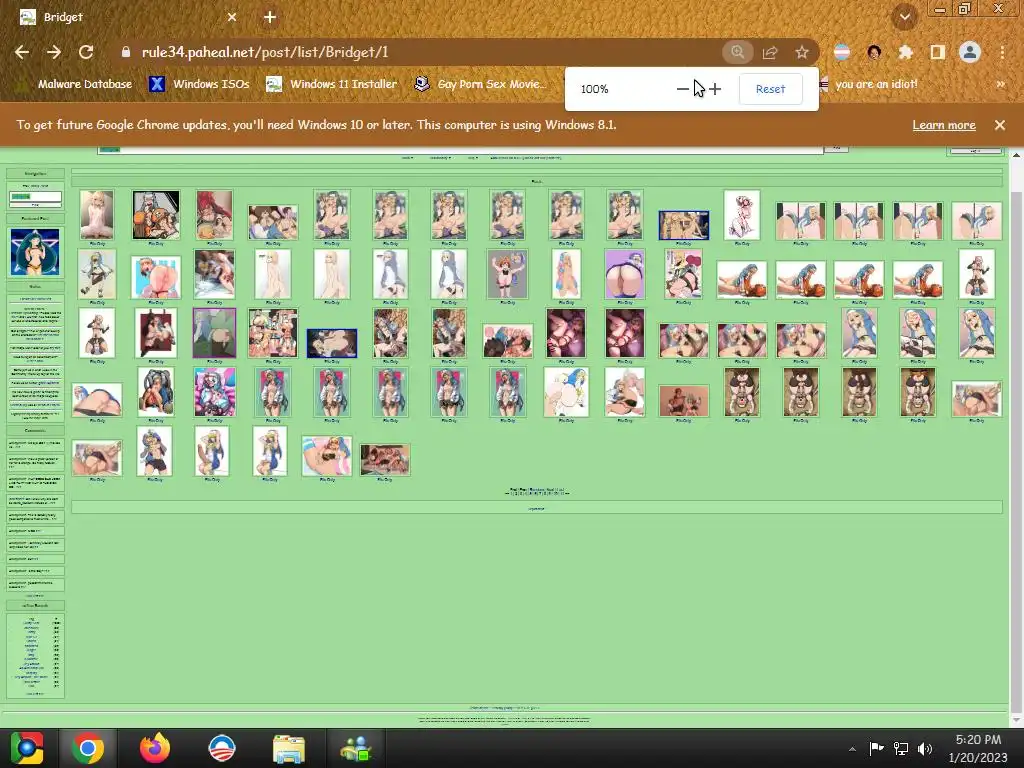Open a new tab with plus button

click(x=270, y=17)
